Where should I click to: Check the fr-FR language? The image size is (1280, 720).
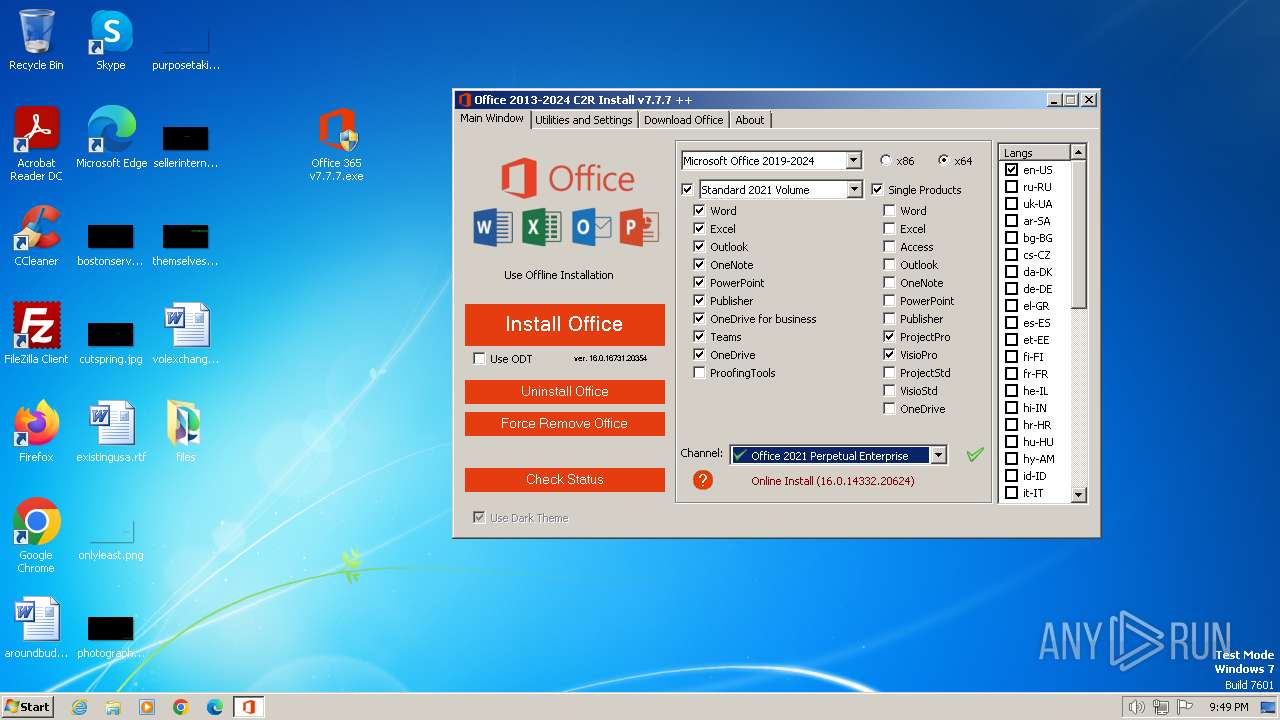pos(1011,374)
